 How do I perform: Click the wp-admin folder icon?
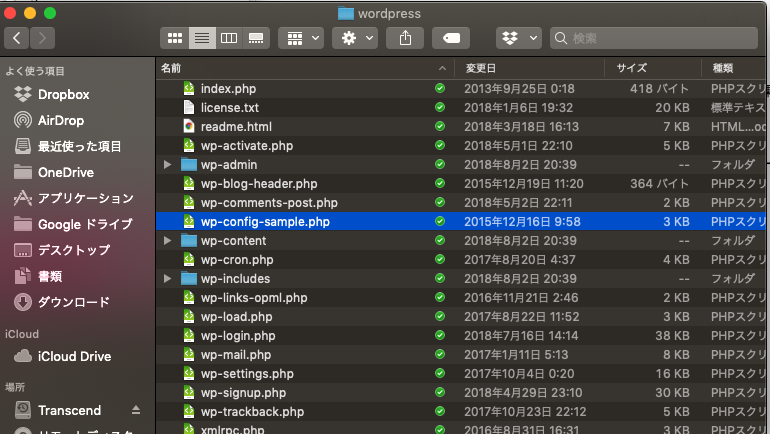[189, 164]
